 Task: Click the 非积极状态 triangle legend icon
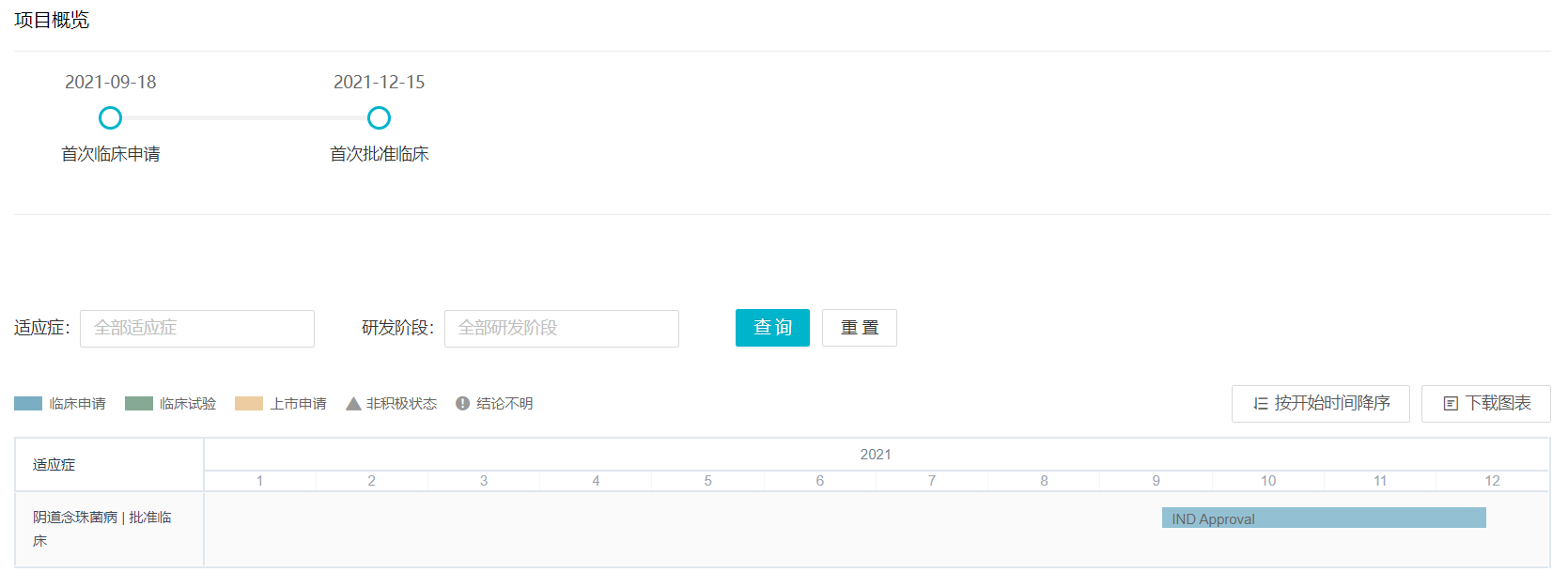pos(353,404)
